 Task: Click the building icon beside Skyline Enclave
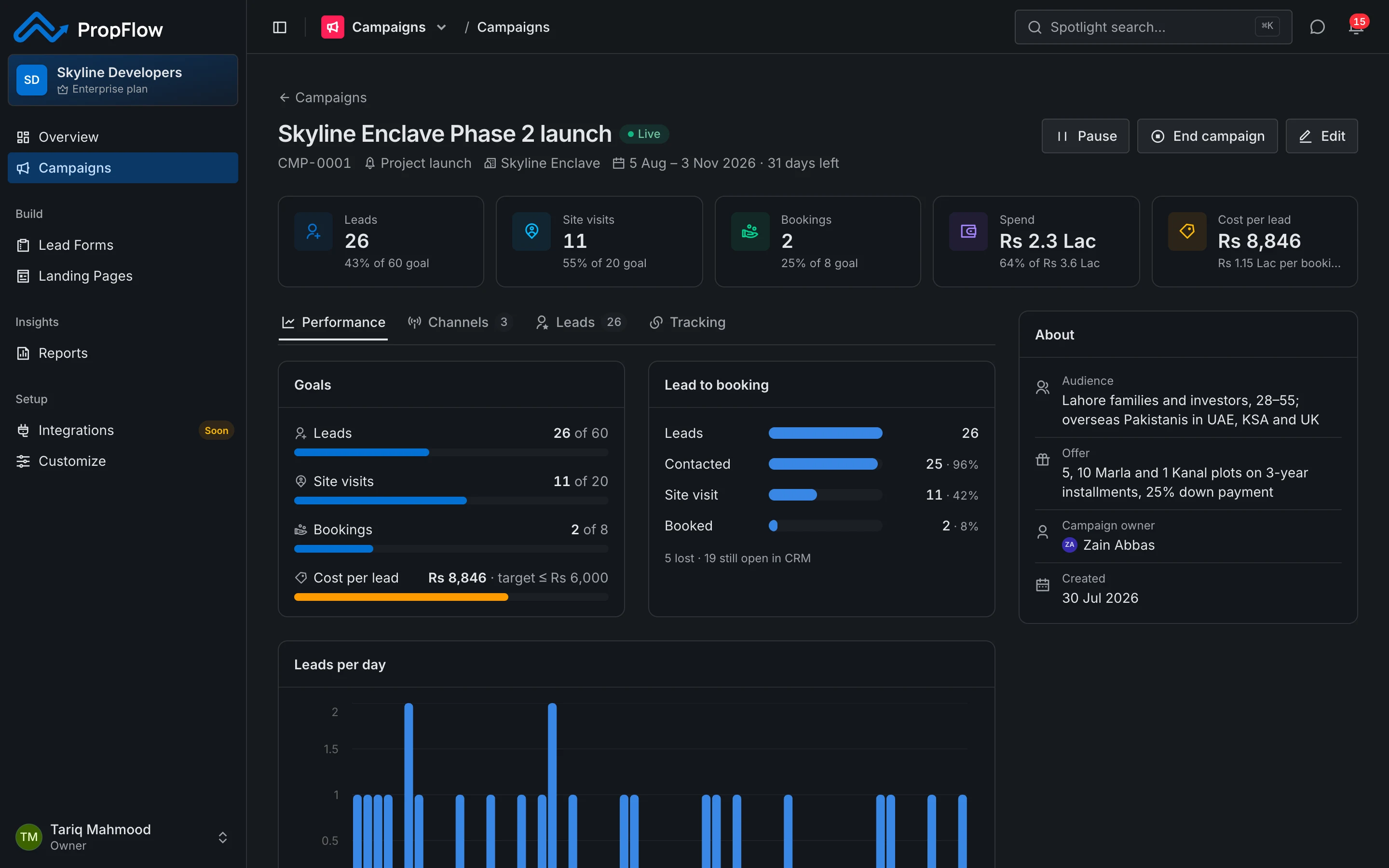click(x=490, y=163)
